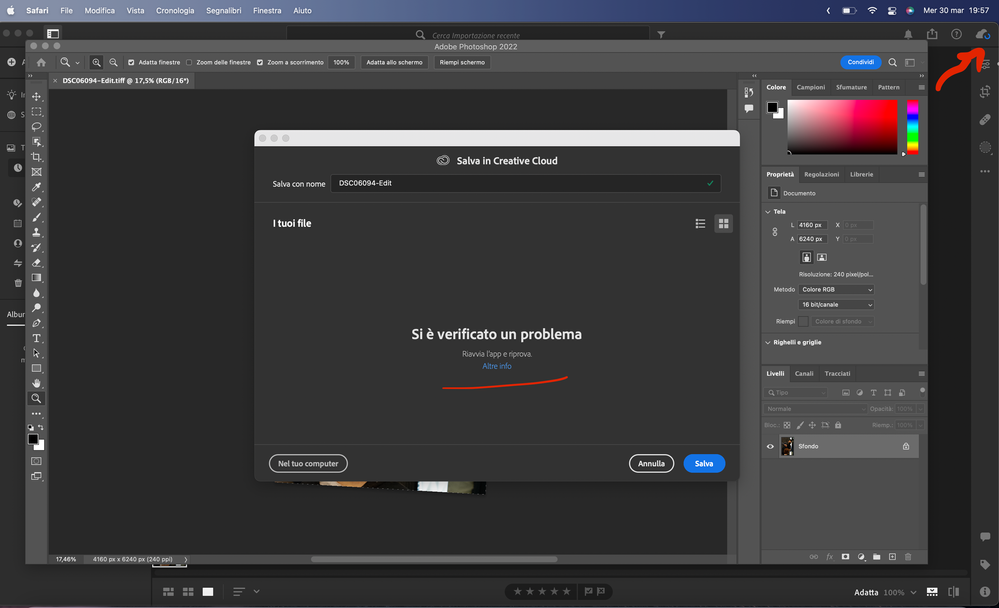
Task: Select the Eyedropper tool
Action: click(36, 186)
